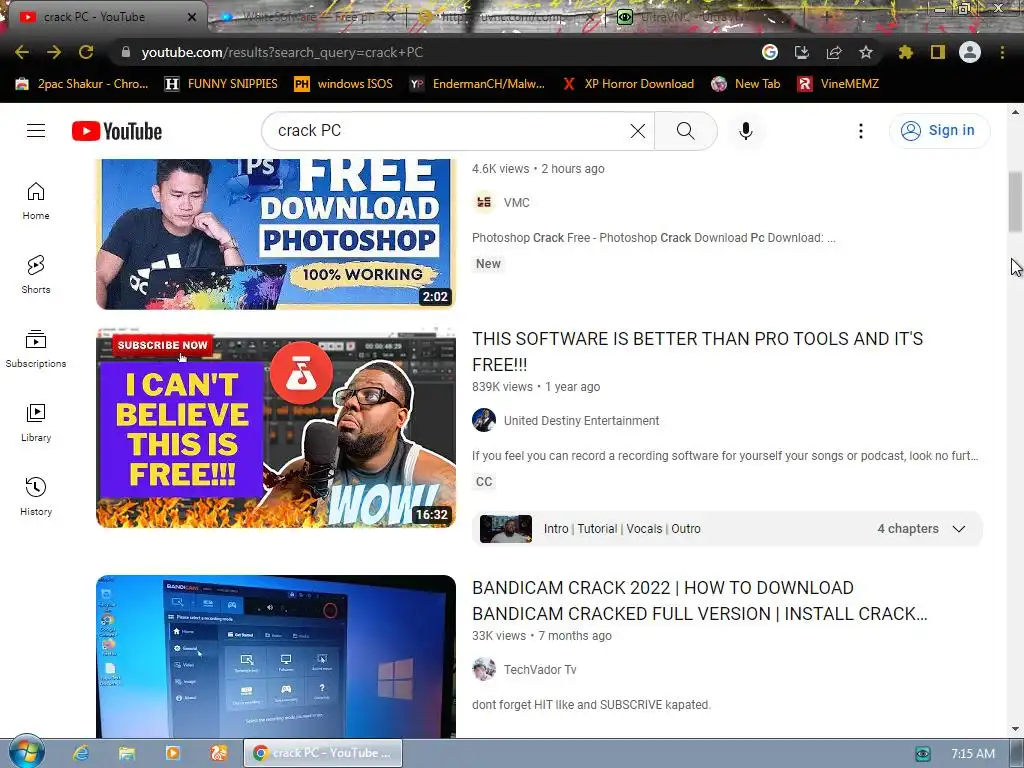Close the crack PC - YouTube tab

pos(192,17)
